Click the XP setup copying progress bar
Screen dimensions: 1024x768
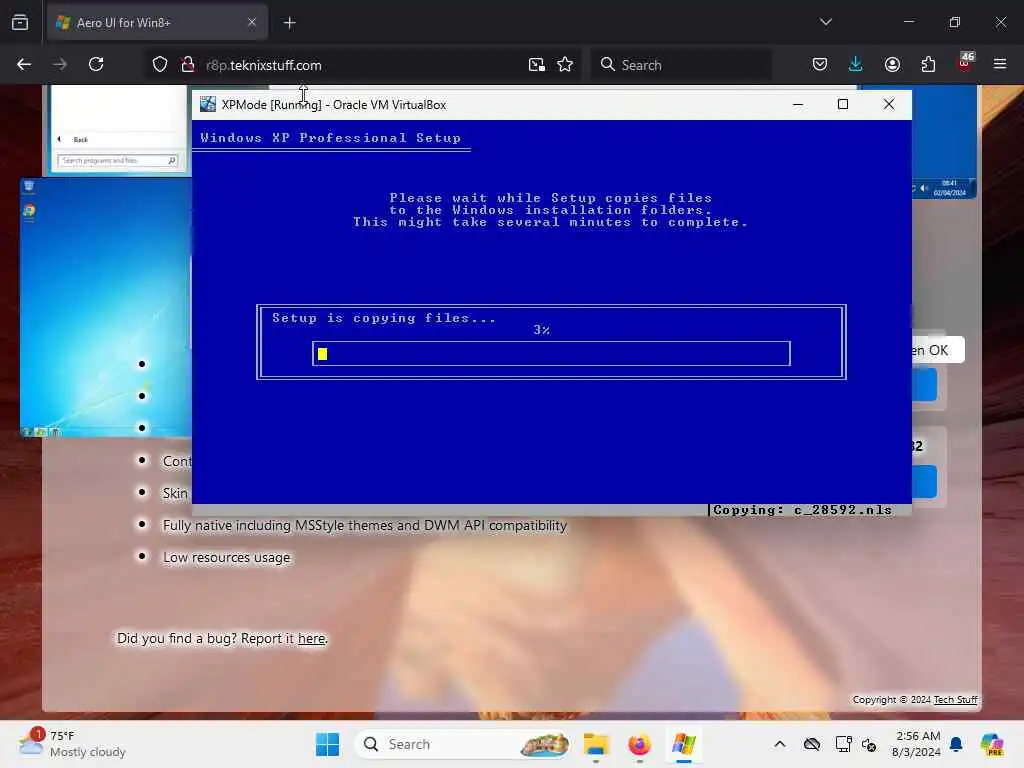click(551, 353)
